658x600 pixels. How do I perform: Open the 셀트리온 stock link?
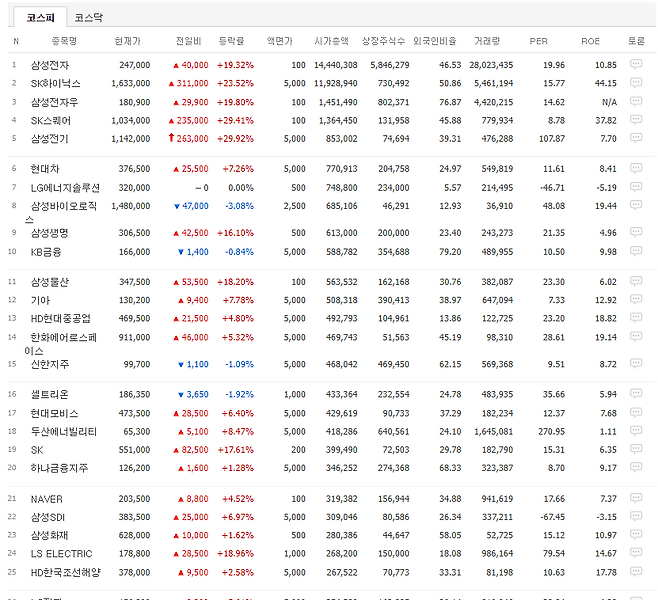tap(50, 394)
